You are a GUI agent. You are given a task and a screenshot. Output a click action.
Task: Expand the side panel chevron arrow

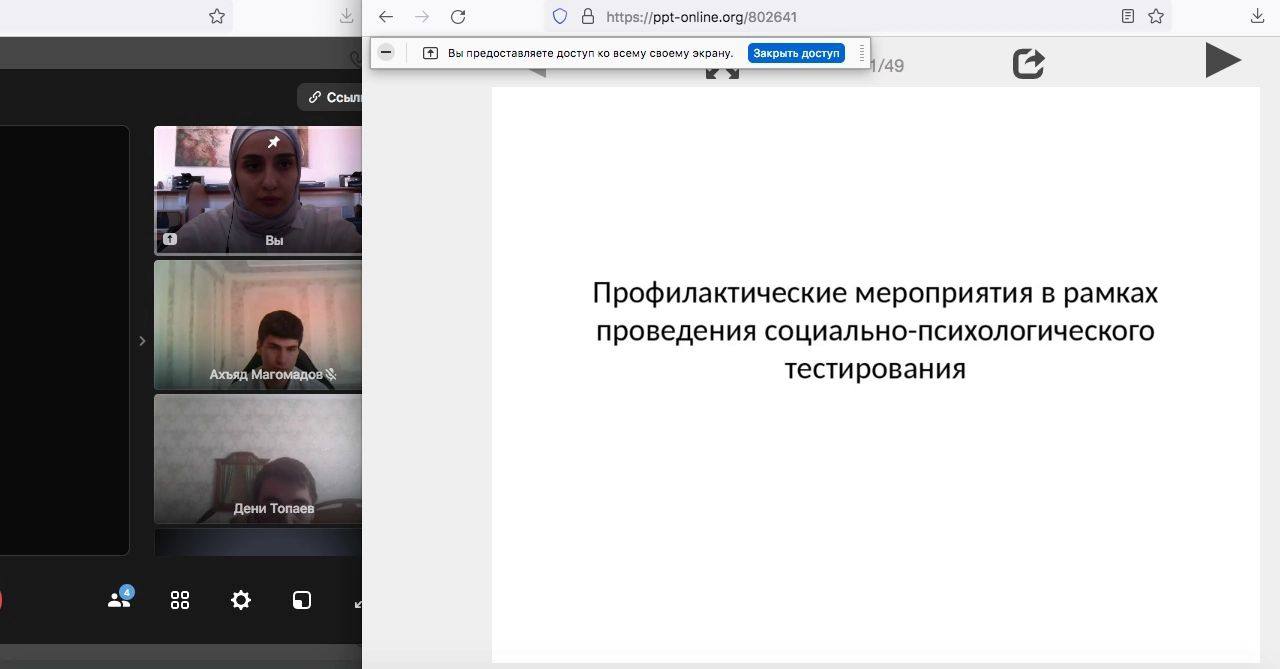142,341
